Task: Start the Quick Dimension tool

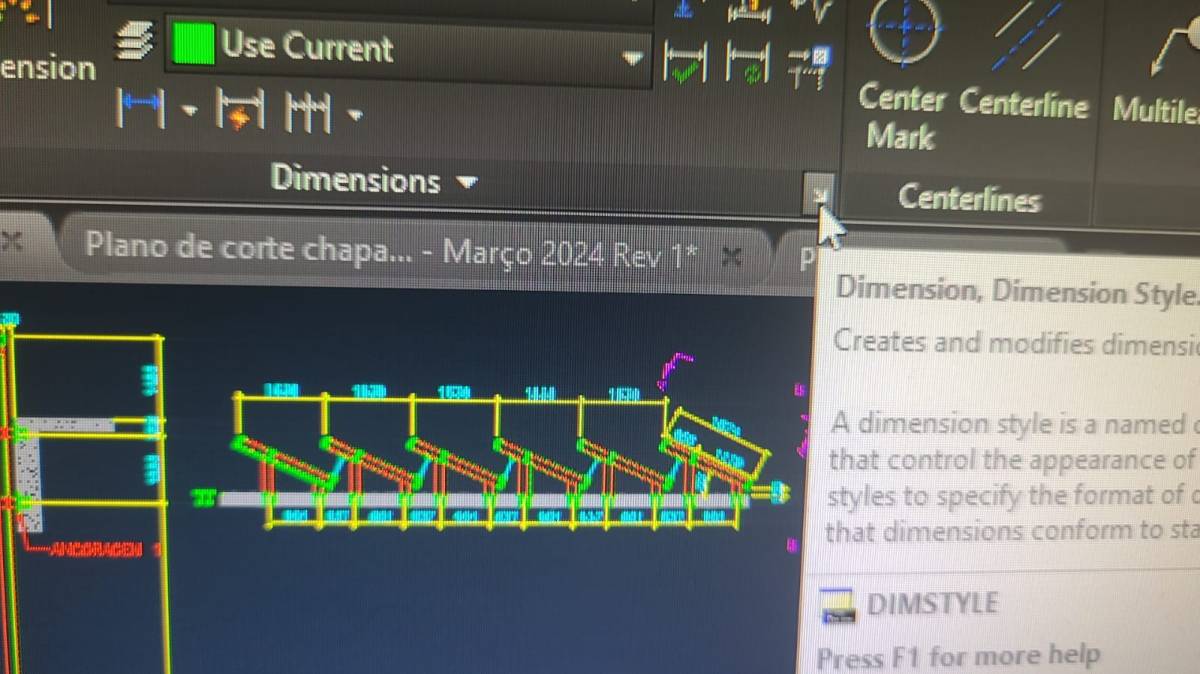Action: (x=238, y=110)
